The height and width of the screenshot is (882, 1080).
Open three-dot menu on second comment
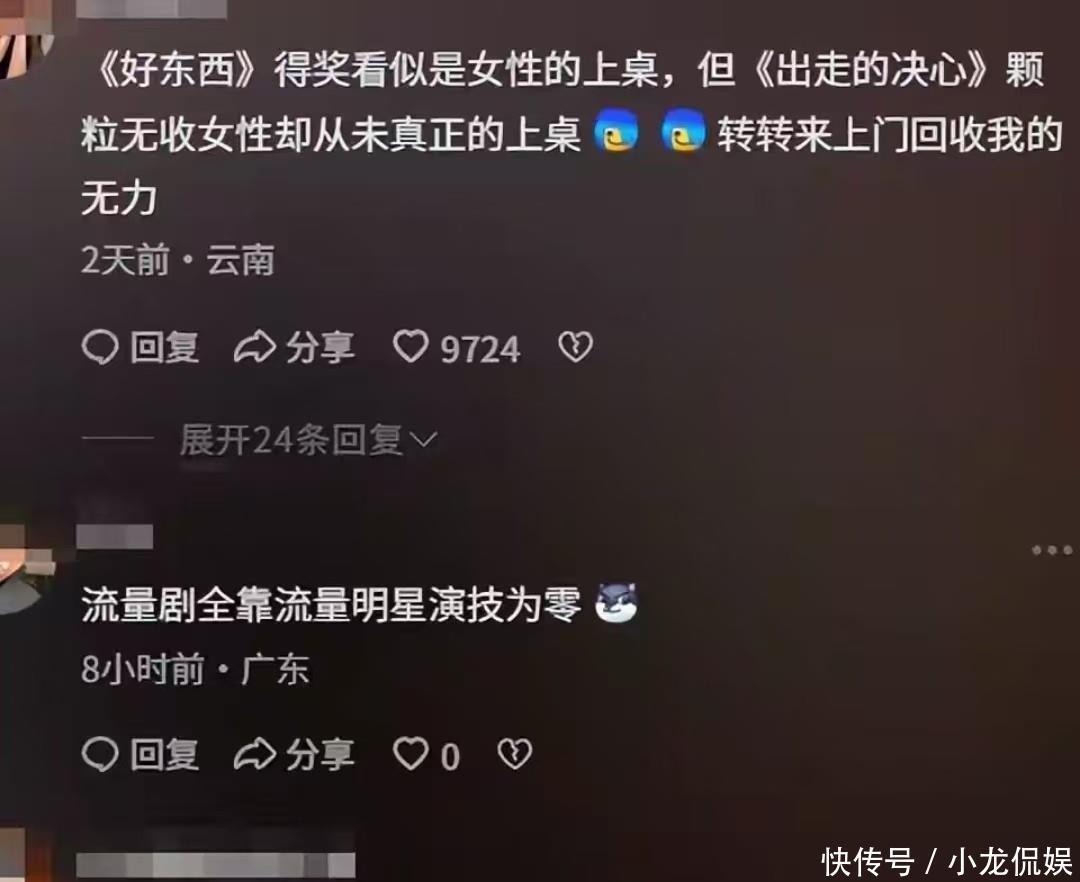coord(1052,549)
